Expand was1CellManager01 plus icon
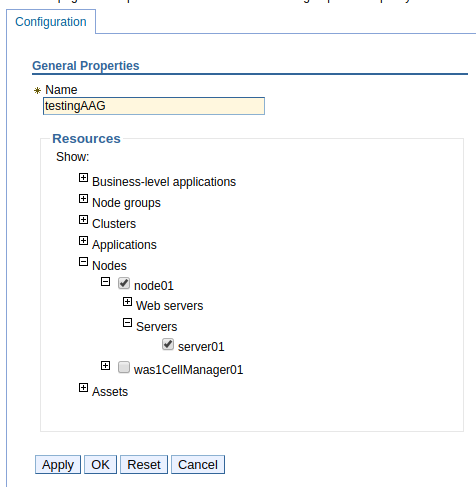Viewport: 476px width, 487px height. [105, 366]
